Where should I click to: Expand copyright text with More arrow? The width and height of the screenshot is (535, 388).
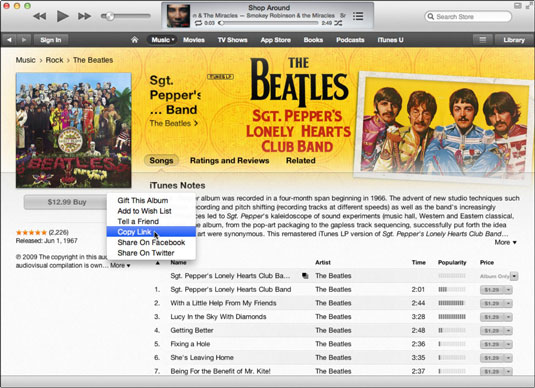(x=120, y=265)
